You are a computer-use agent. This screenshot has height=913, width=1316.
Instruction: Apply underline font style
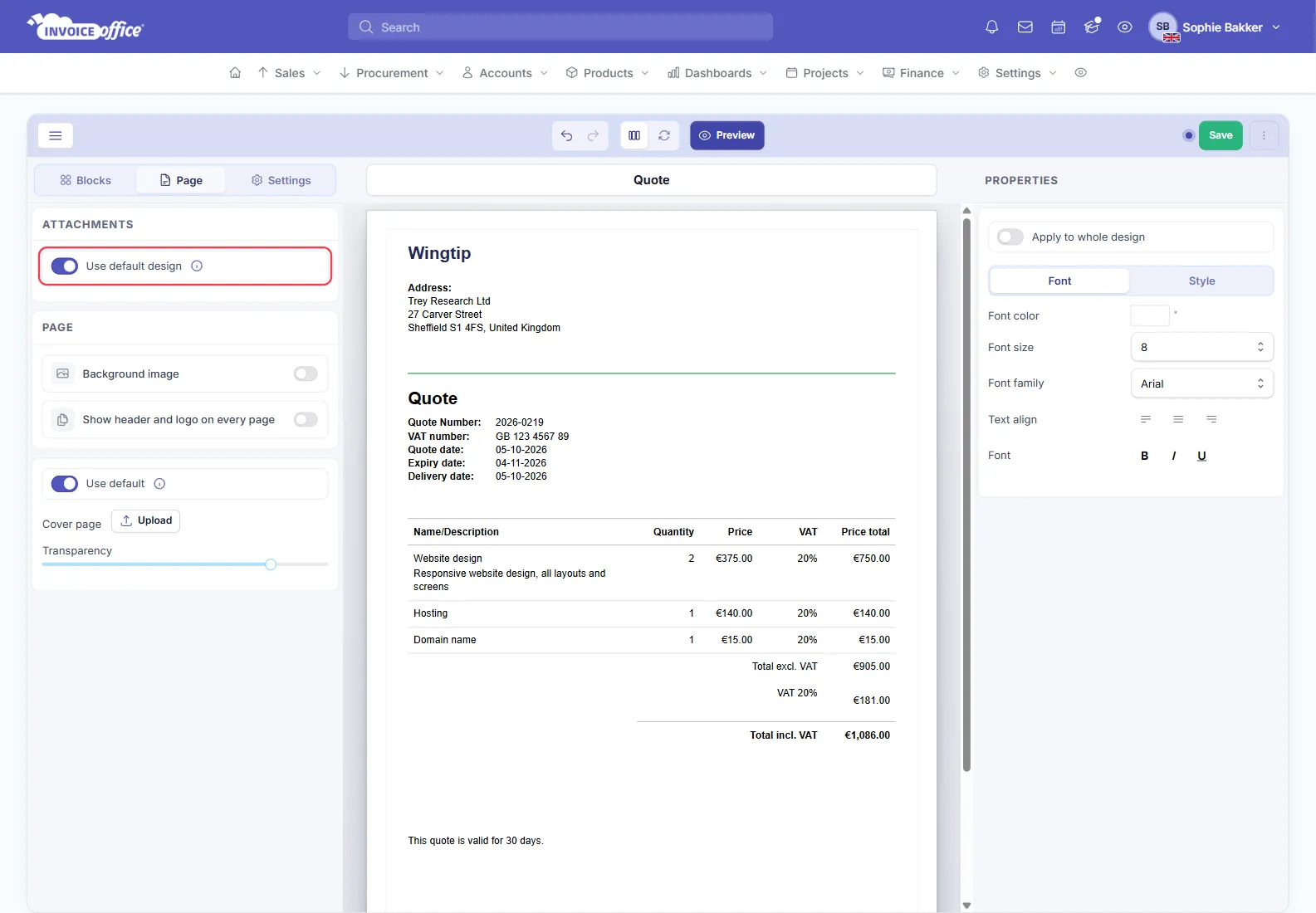tap(1201, 456)
